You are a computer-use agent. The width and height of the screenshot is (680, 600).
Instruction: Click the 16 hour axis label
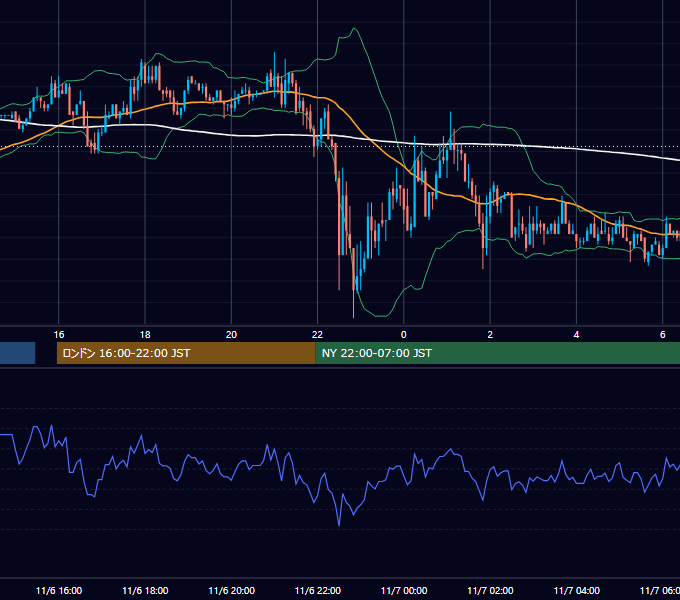(59, 335)
